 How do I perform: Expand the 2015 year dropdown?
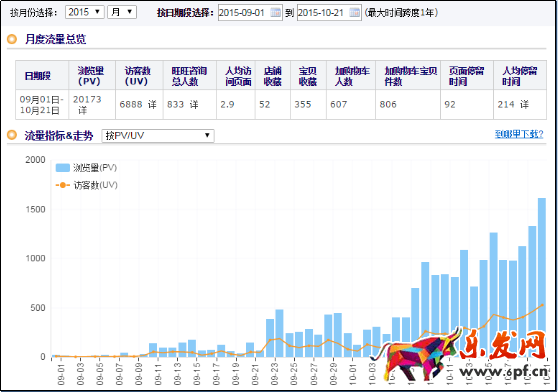[x=85, y=12]
